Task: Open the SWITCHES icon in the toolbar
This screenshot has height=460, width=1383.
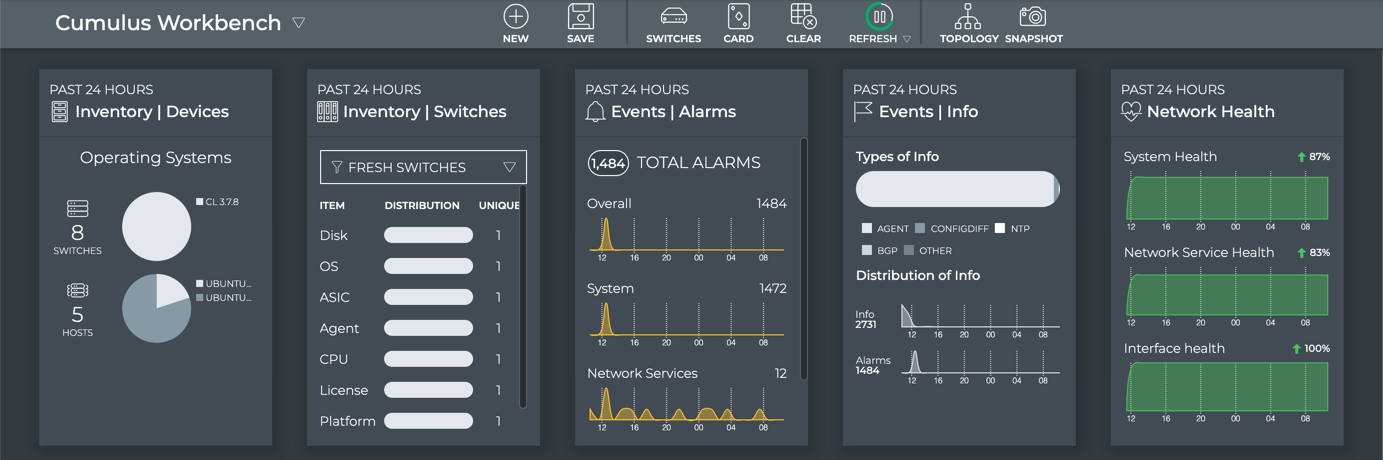Action: 673,17
